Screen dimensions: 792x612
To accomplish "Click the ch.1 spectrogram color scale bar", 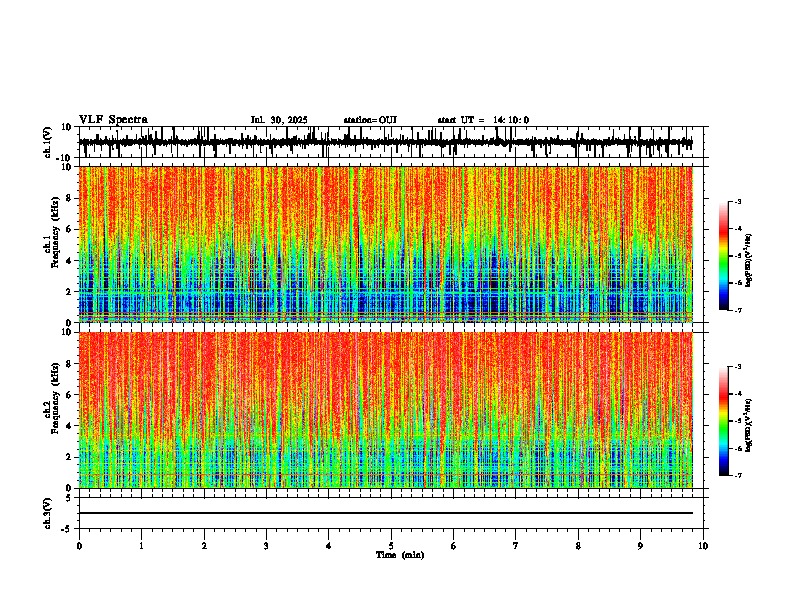I will 724,256.
